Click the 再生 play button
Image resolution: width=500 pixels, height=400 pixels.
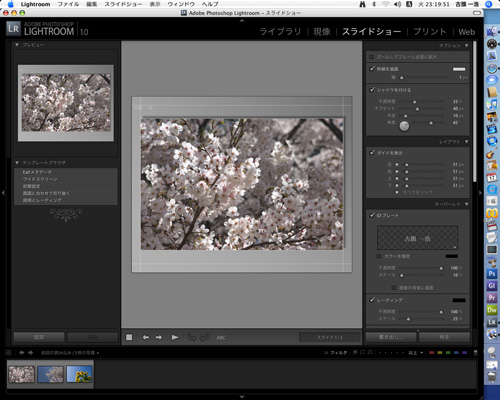point(444,337)
